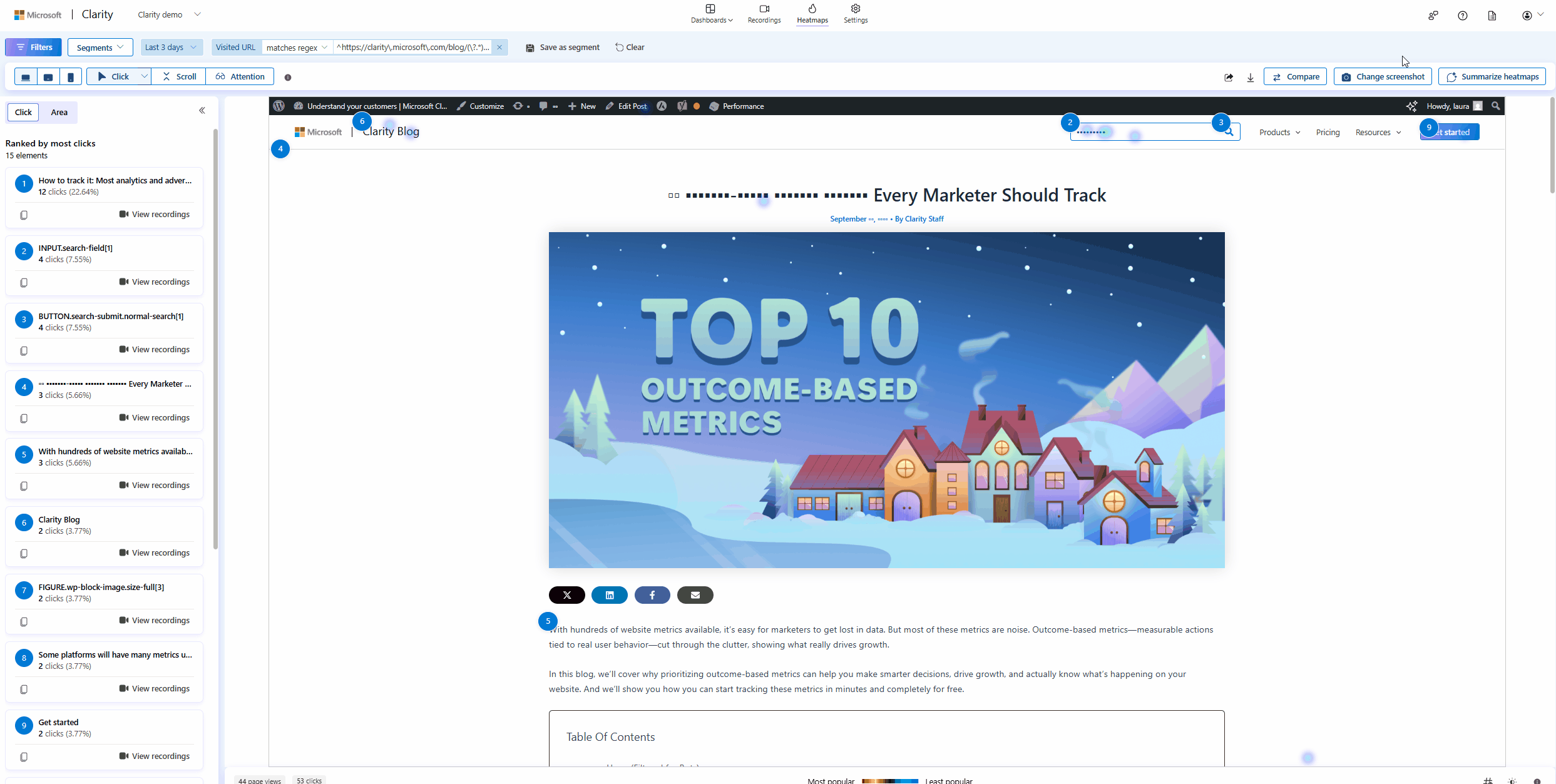Image resolution: width=1556 pixels, height=784 pixels.
Task: Click the WordPress logo in admin bar
Action: 279,106
